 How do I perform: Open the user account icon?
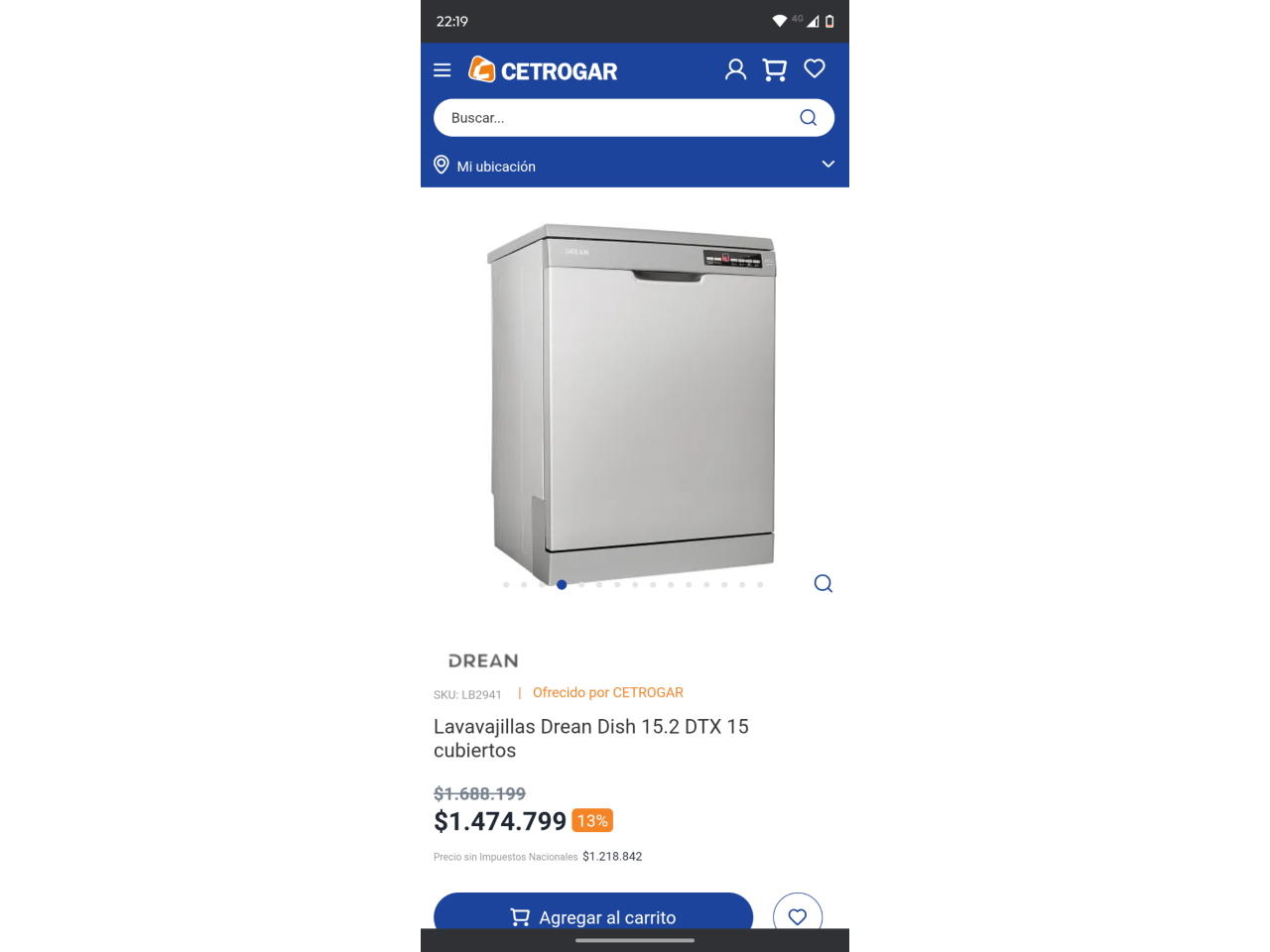point(735,69)
